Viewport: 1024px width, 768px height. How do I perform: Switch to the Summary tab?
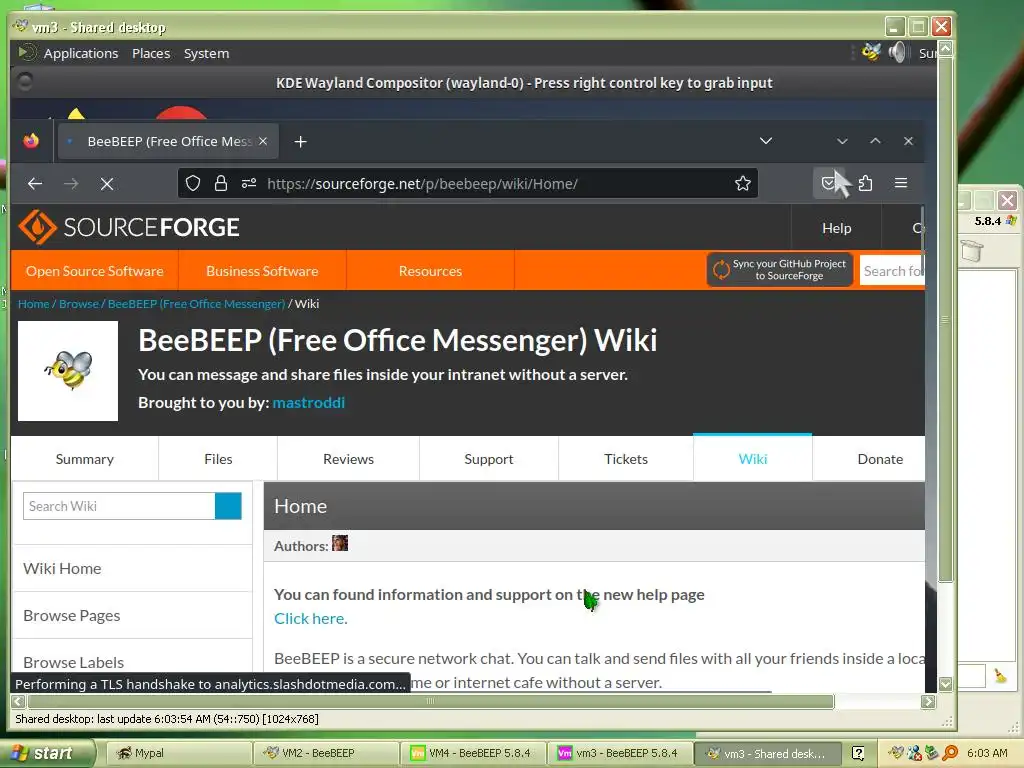pos(85,459)
